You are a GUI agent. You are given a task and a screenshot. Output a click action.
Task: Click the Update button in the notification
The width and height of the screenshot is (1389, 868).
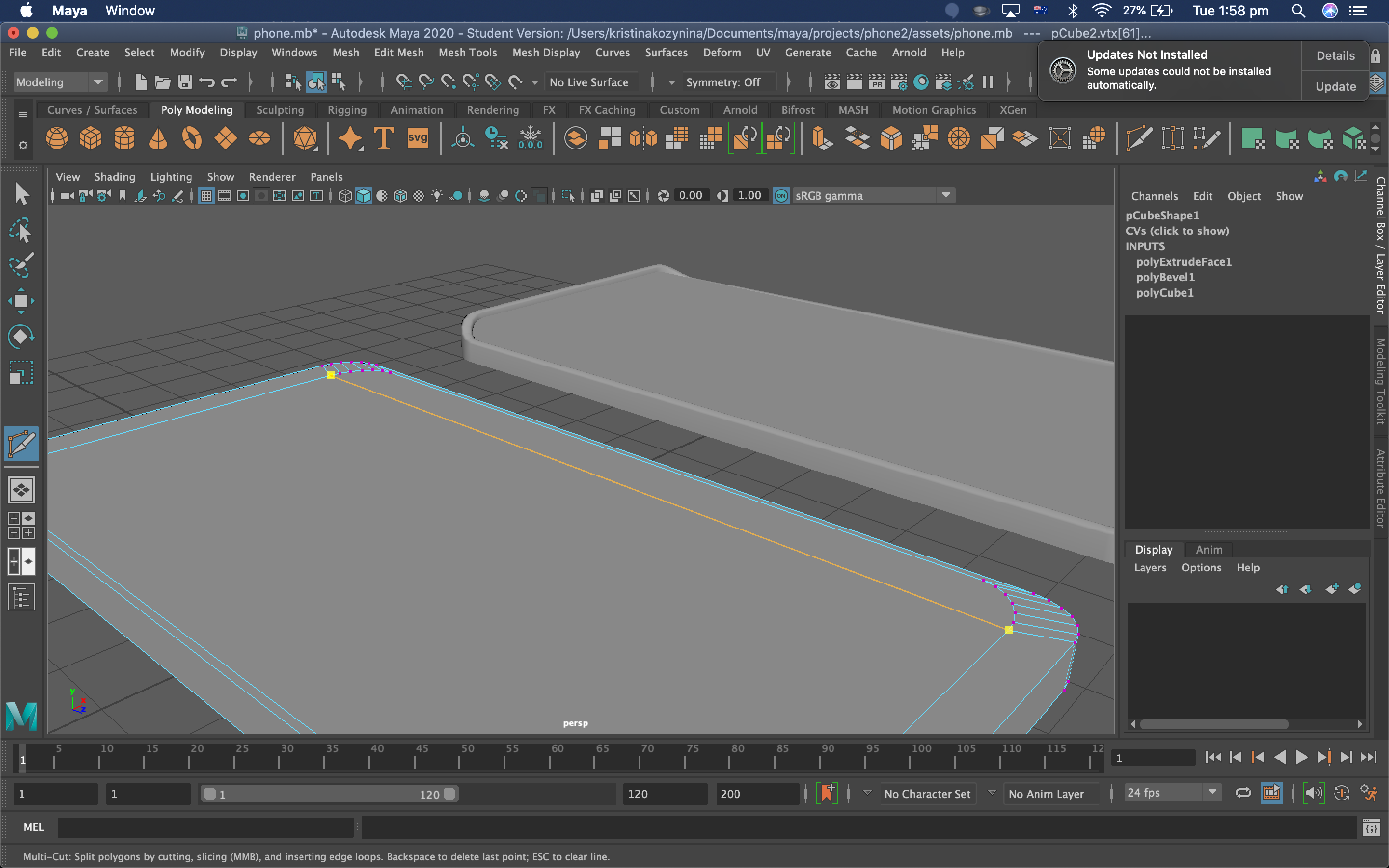(x=1335, y=86)
